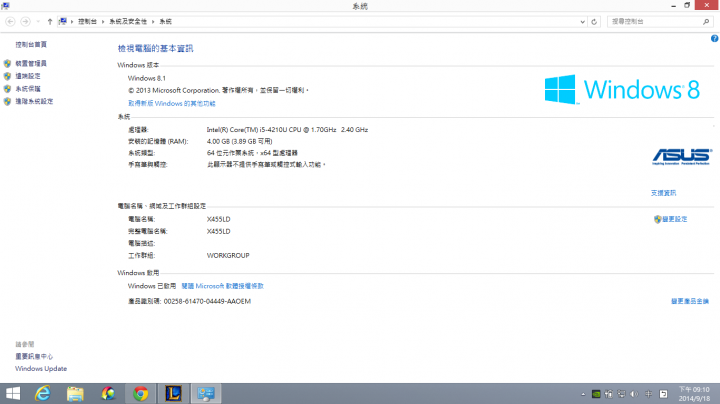Click the Control Panel taskbar button

pyautogui.click(x=206, y=393)
